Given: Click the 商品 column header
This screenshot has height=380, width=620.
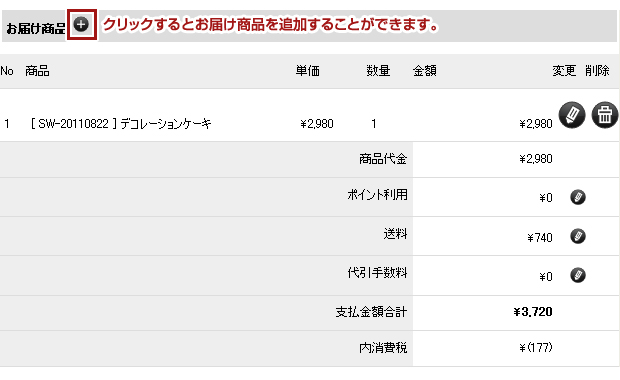Looking at the screenshot, I should tap(37, 71).
